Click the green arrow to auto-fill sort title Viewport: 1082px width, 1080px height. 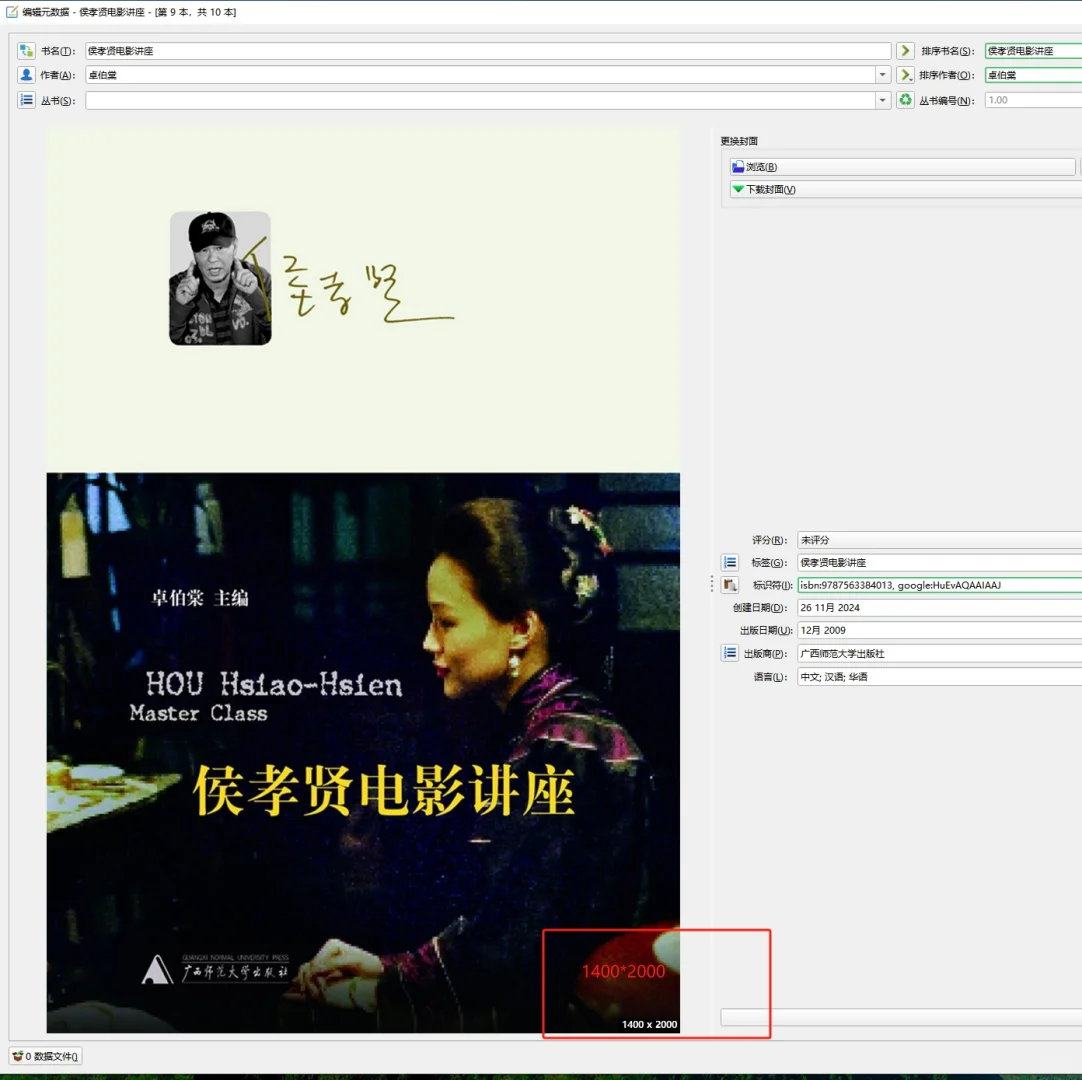click(905, 50)
